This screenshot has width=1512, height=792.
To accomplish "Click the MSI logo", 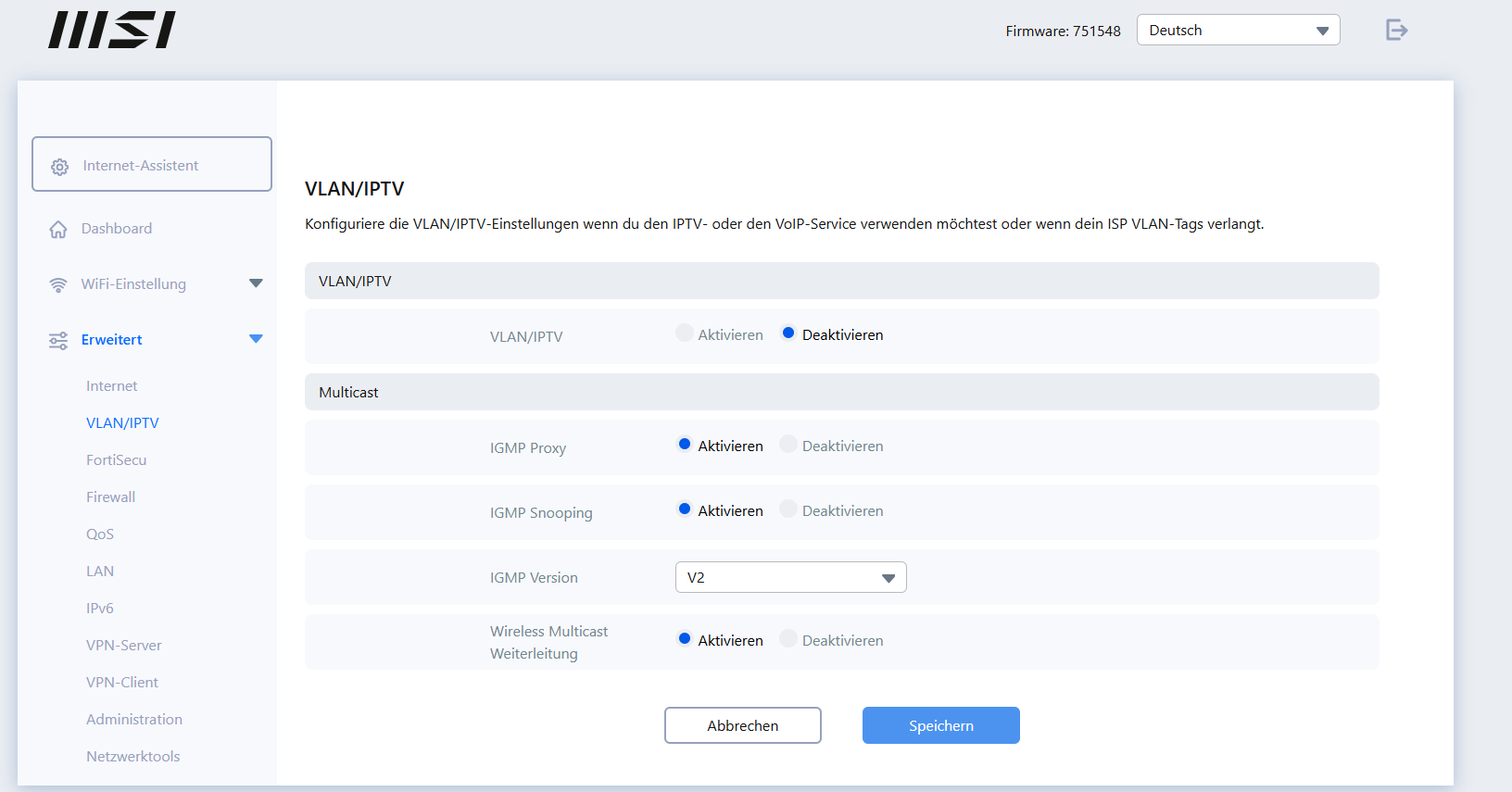I will (x=112, y=30).
